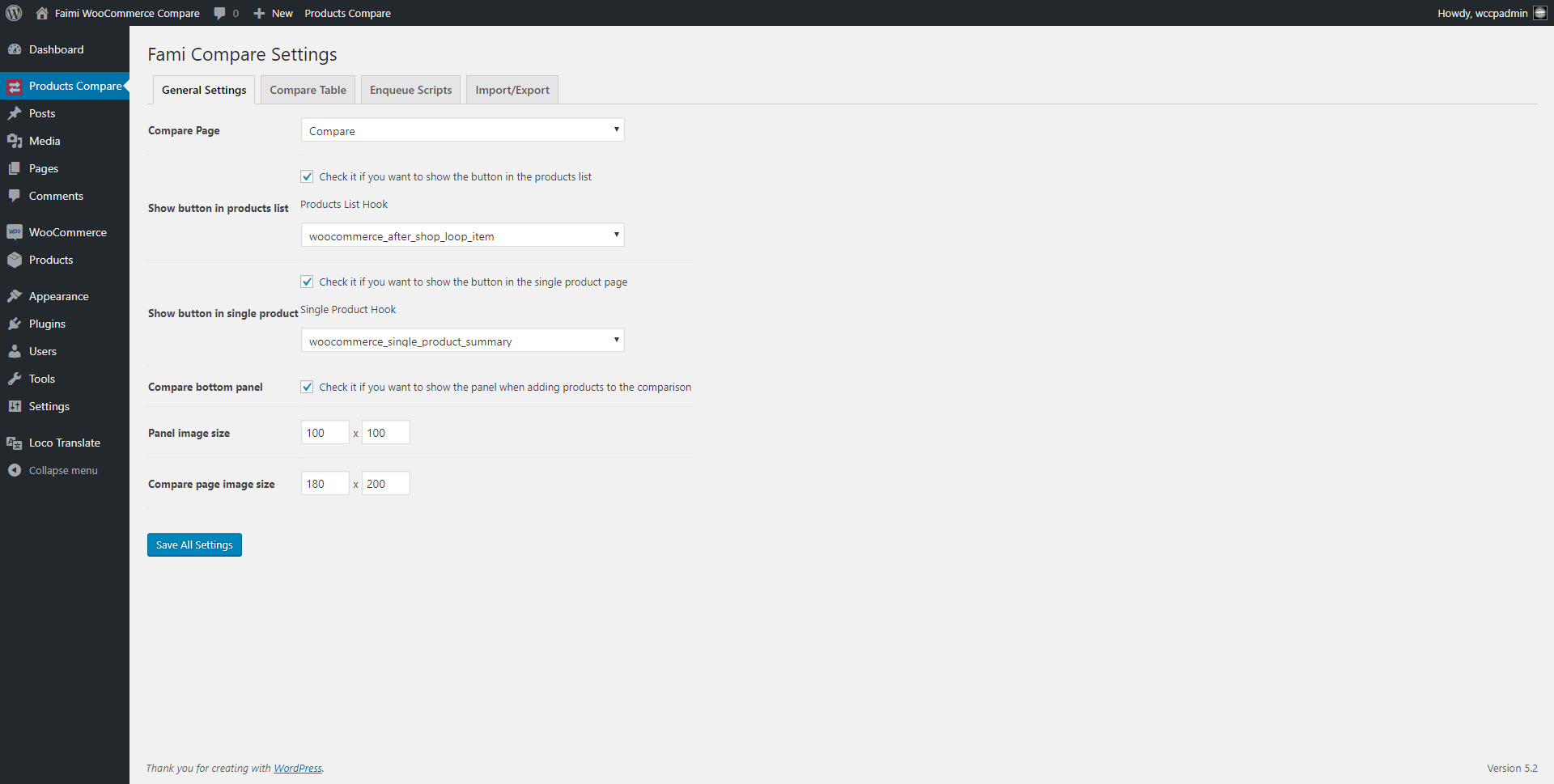Viewport: 1554px width, 784px height.
Task: Click the Posts pin icon
Action: pyautogui.click(x=15, y=113)
